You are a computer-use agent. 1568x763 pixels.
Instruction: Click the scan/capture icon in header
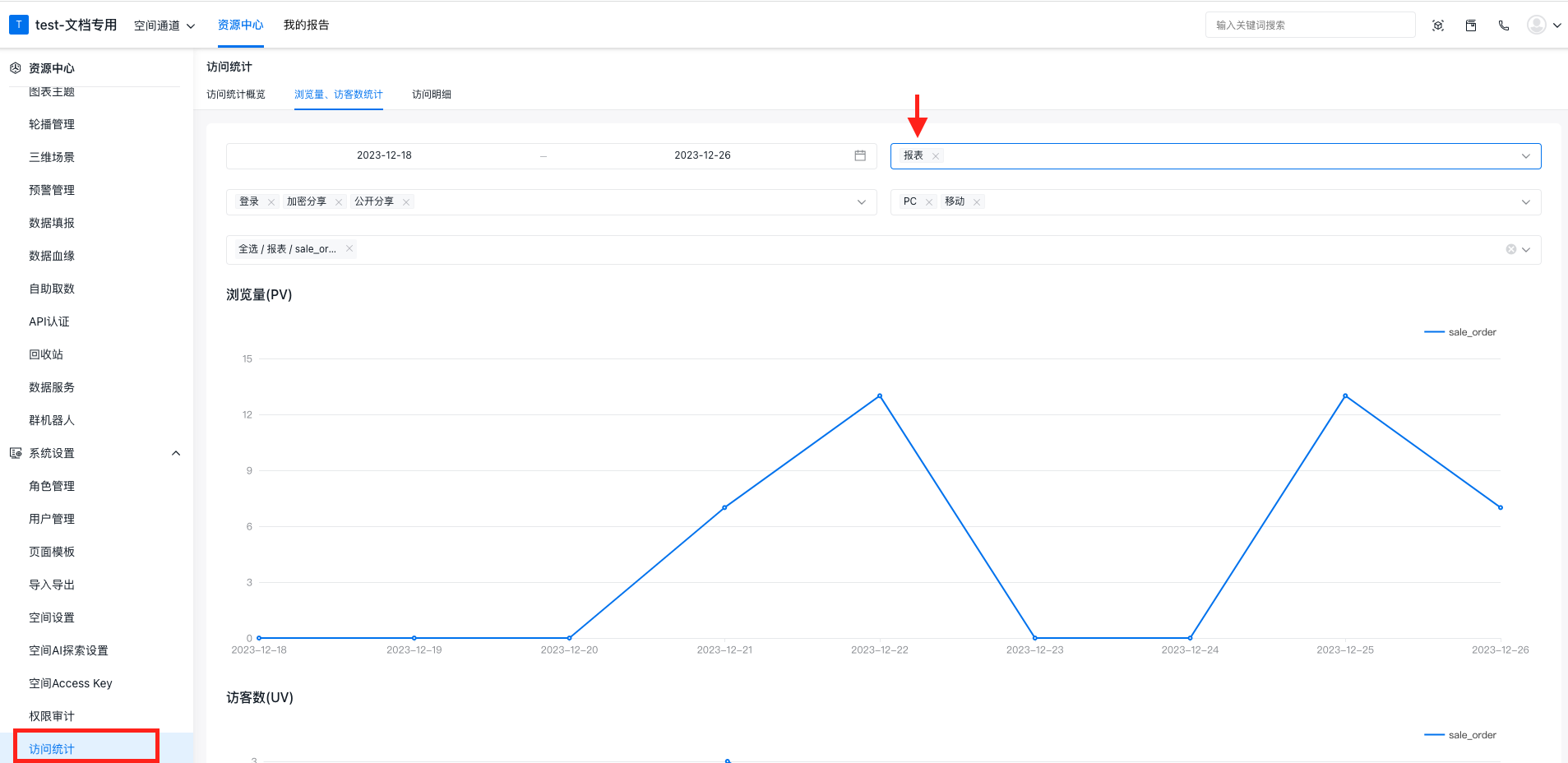tap(1438, 25)
